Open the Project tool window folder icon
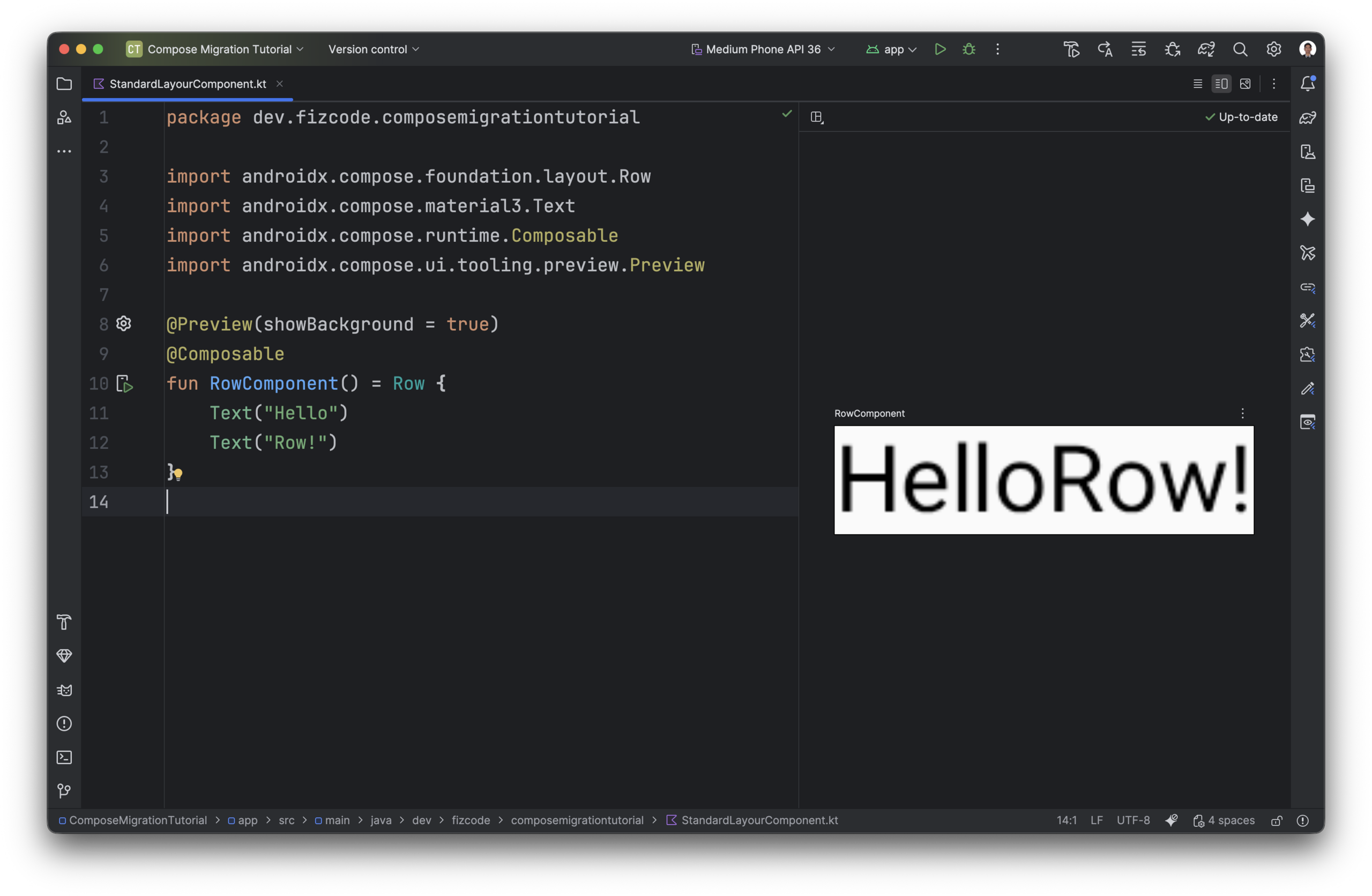The height and width of the screenshot is (896, 1372). [64, 84]
